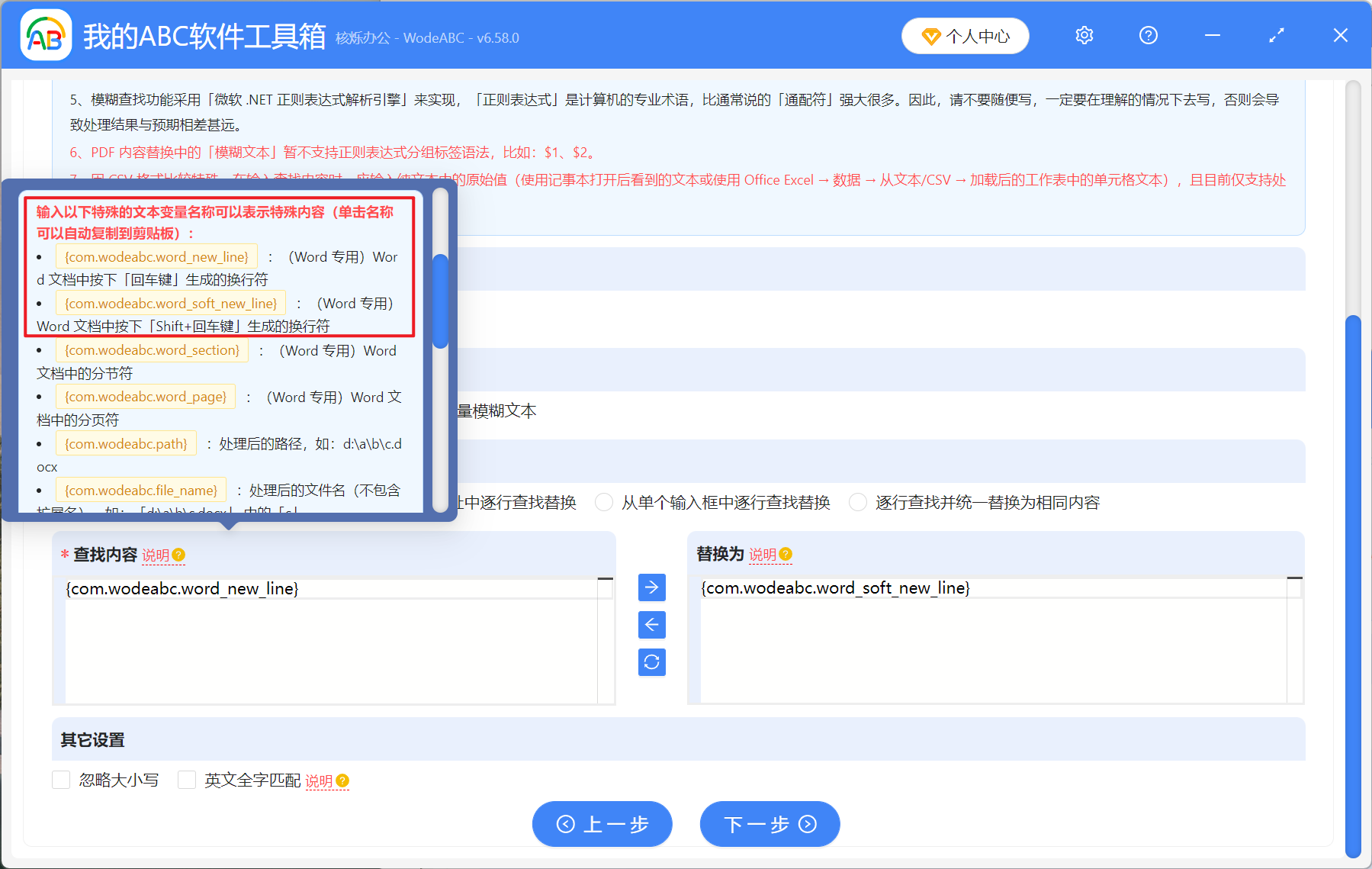
Task: Enable the 忽略大小写 checkbox
Action: [x=61, y=780]
